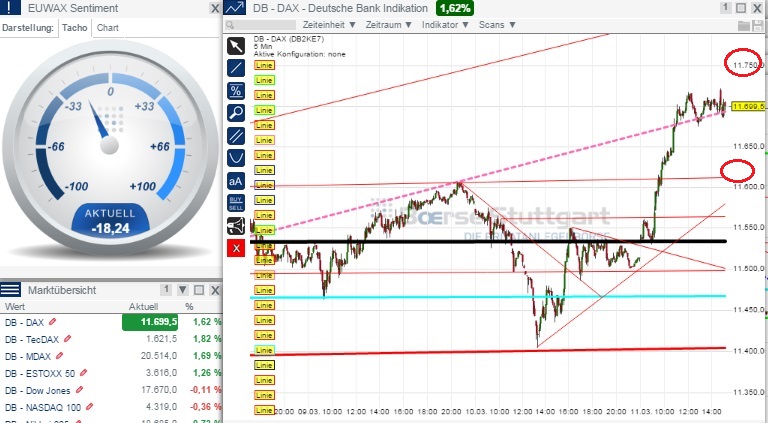Click the chart window line-chart icon
768x423 pixels.
tap(235, 8)
